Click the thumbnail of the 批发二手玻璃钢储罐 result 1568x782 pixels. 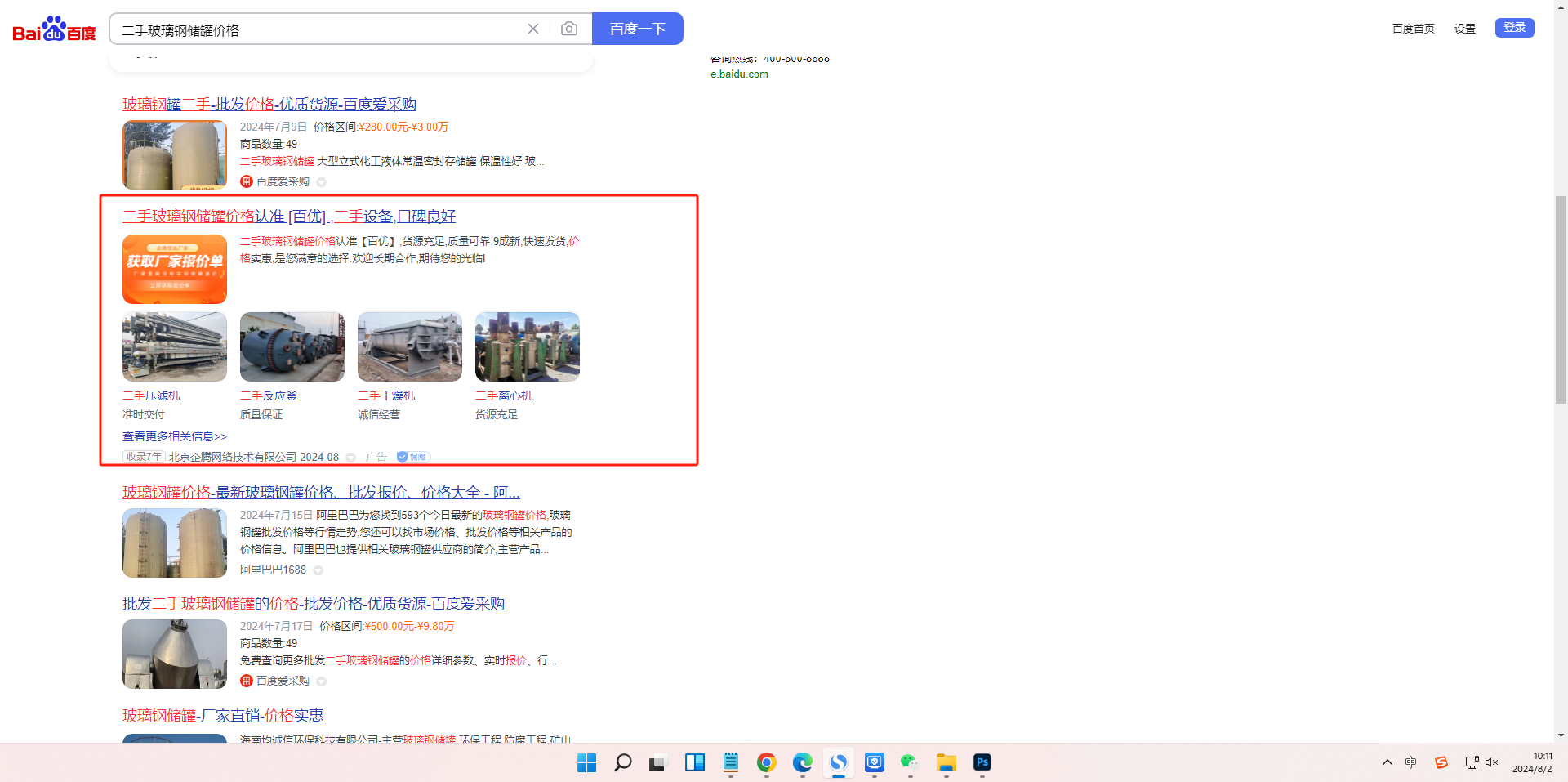coord(175,654)
